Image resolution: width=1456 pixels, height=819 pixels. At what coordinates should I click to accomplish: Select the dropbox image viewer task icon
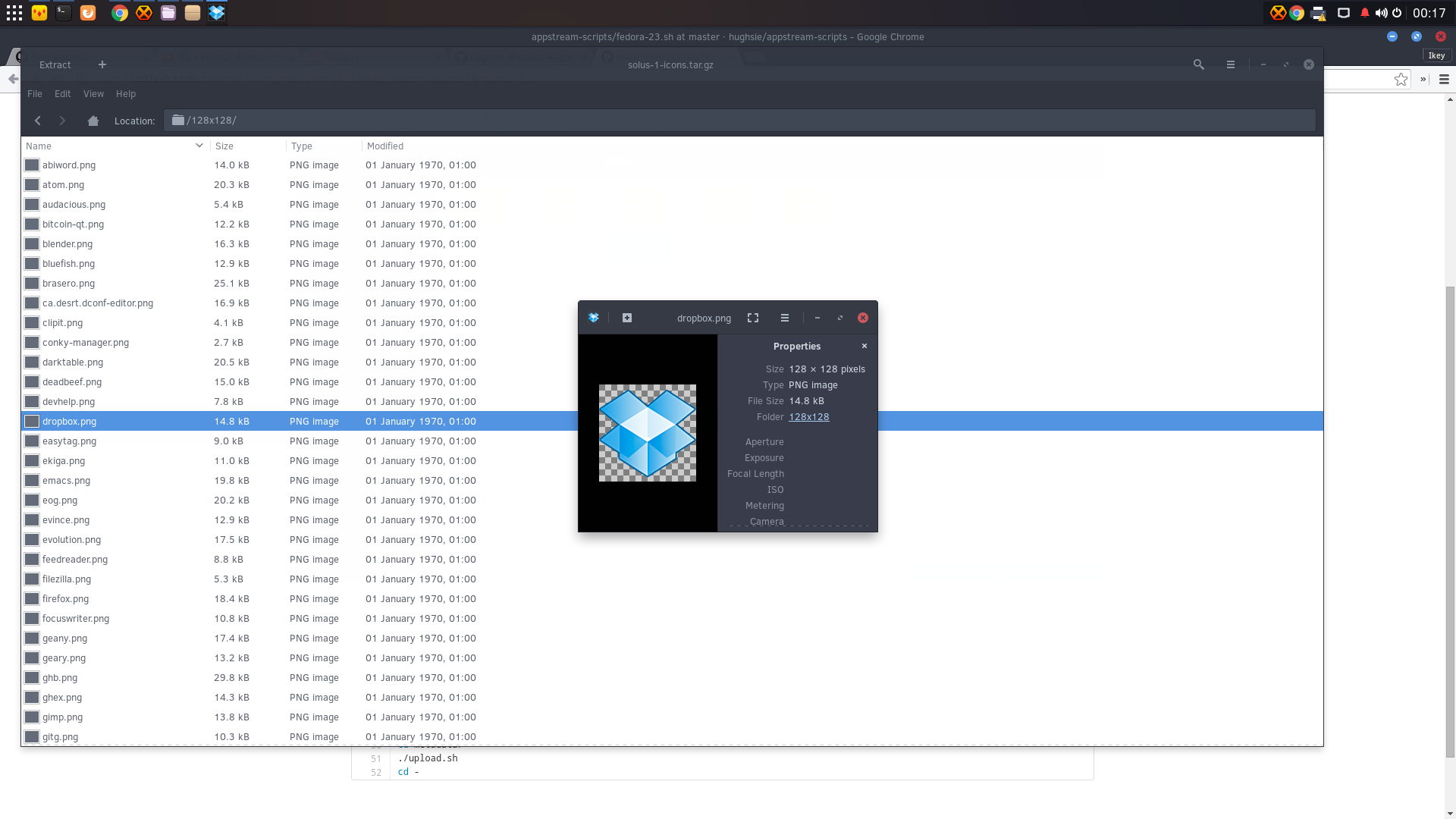(217, 13)
